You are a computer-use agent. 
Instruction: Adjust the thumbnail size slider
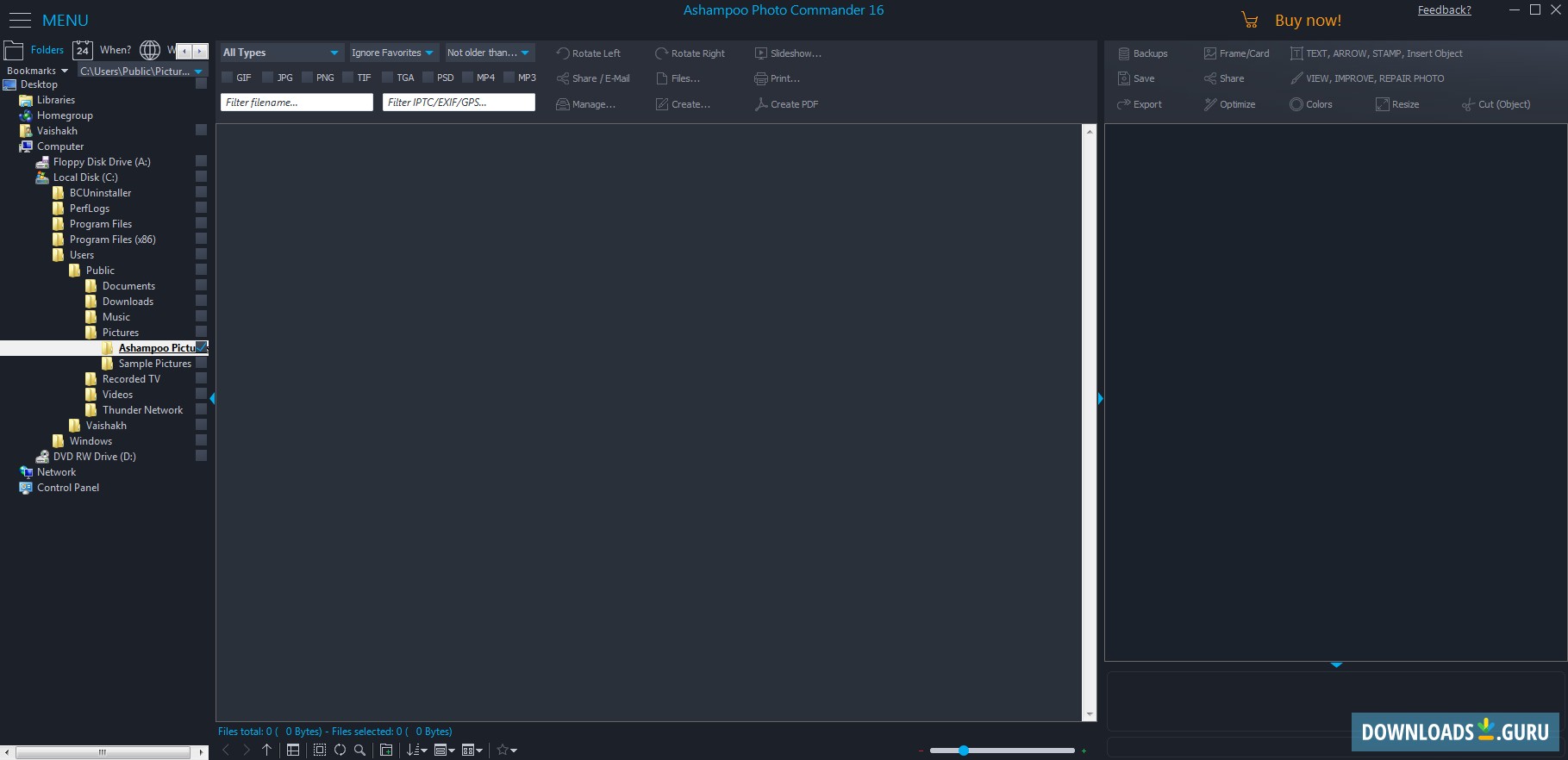(964, 751)
